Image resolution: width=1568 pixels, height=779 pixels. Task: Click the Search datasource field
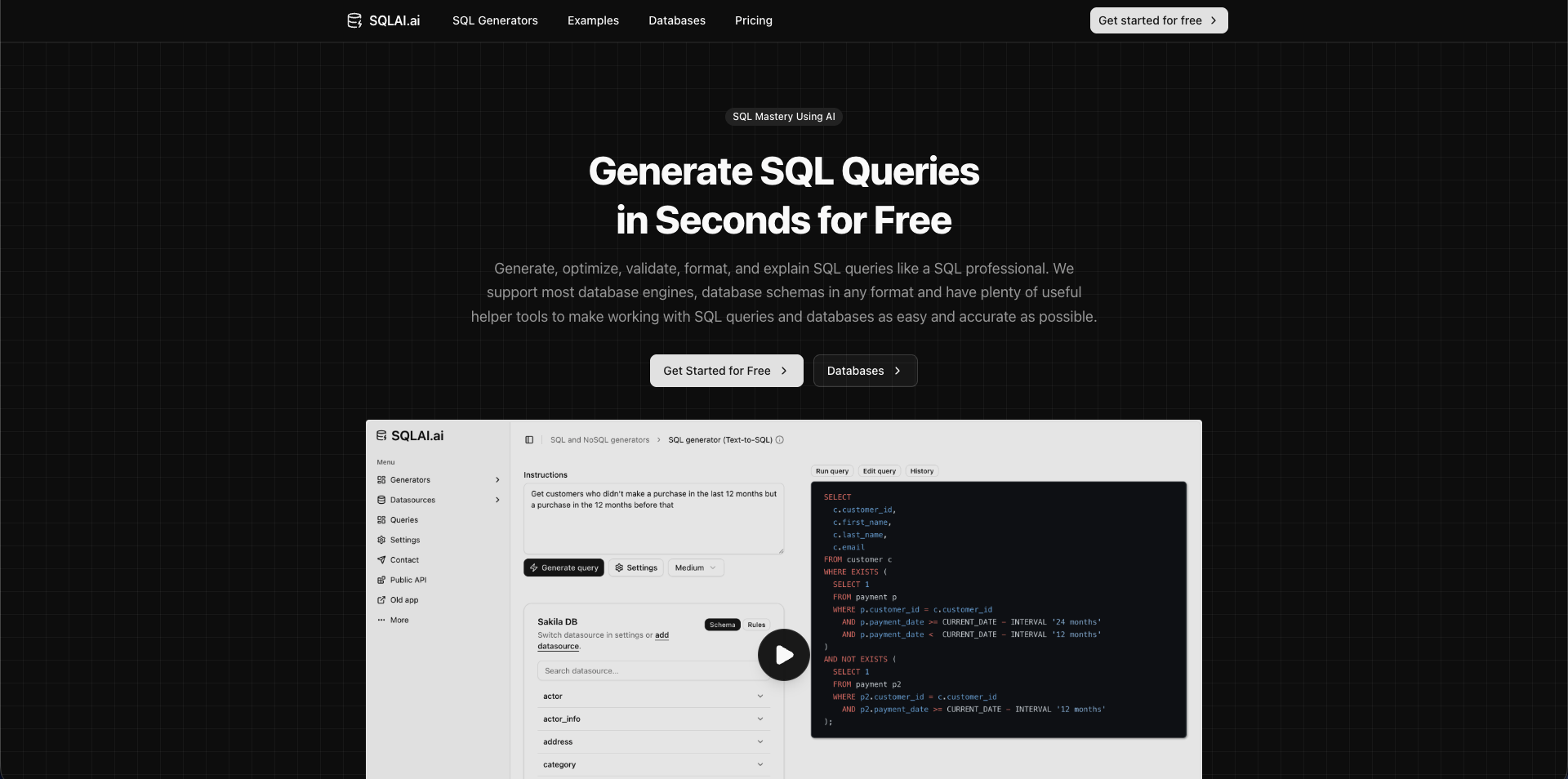(653, 671)
